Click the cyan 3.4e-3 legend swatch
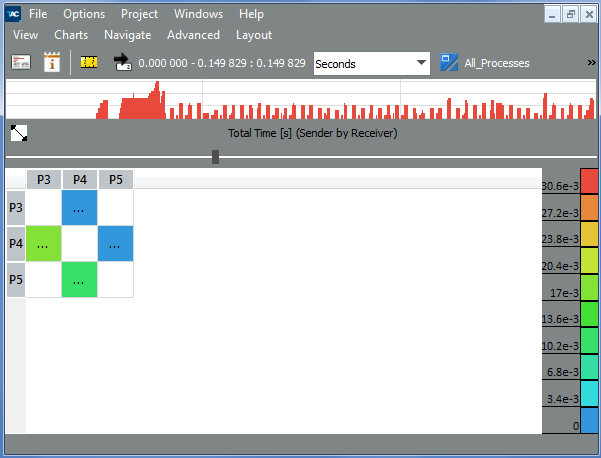The height and width of the screenshot is (458, 601). point(589,394)
